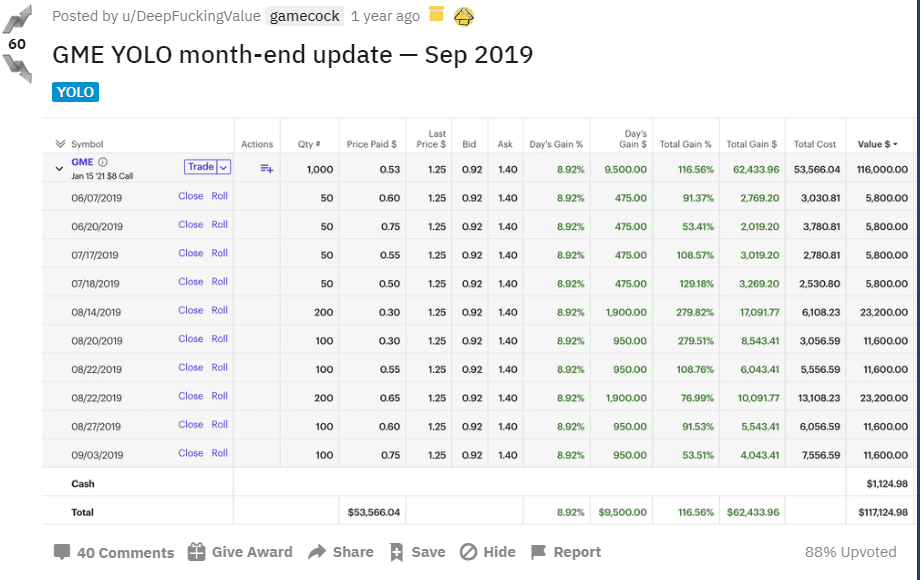The width and height of the screenshot is (920, 580).
Task: Downvote the GME YOLO post
Action: (x=17, y=68)
